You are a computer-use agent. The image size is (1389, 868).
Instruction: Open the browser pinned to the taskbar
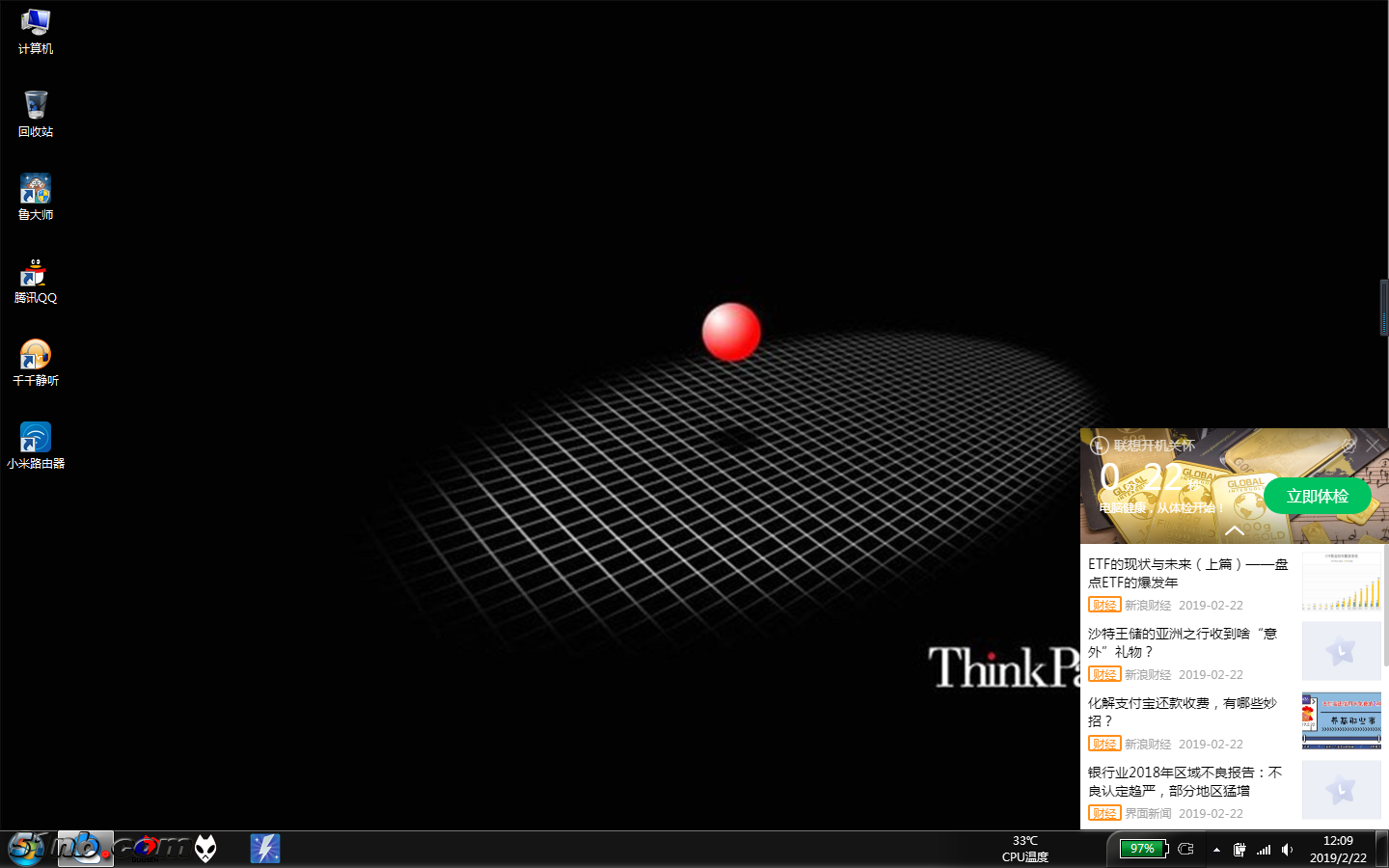click(86, 849)
